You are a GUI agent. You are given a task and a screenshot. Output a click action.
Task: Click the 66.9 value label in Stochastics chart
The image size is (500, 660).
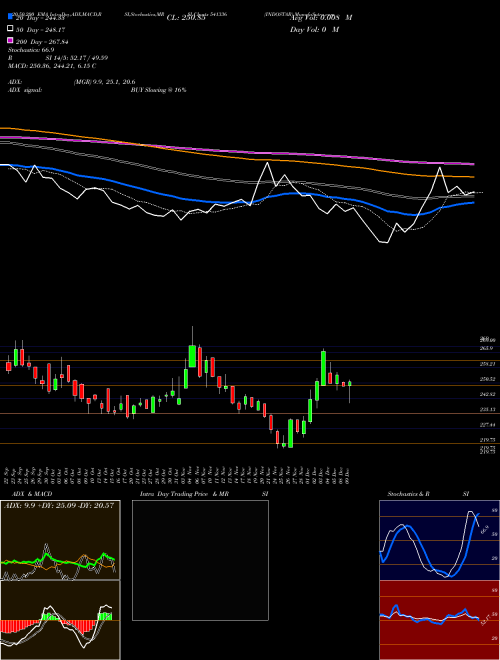tap(484, 530)
